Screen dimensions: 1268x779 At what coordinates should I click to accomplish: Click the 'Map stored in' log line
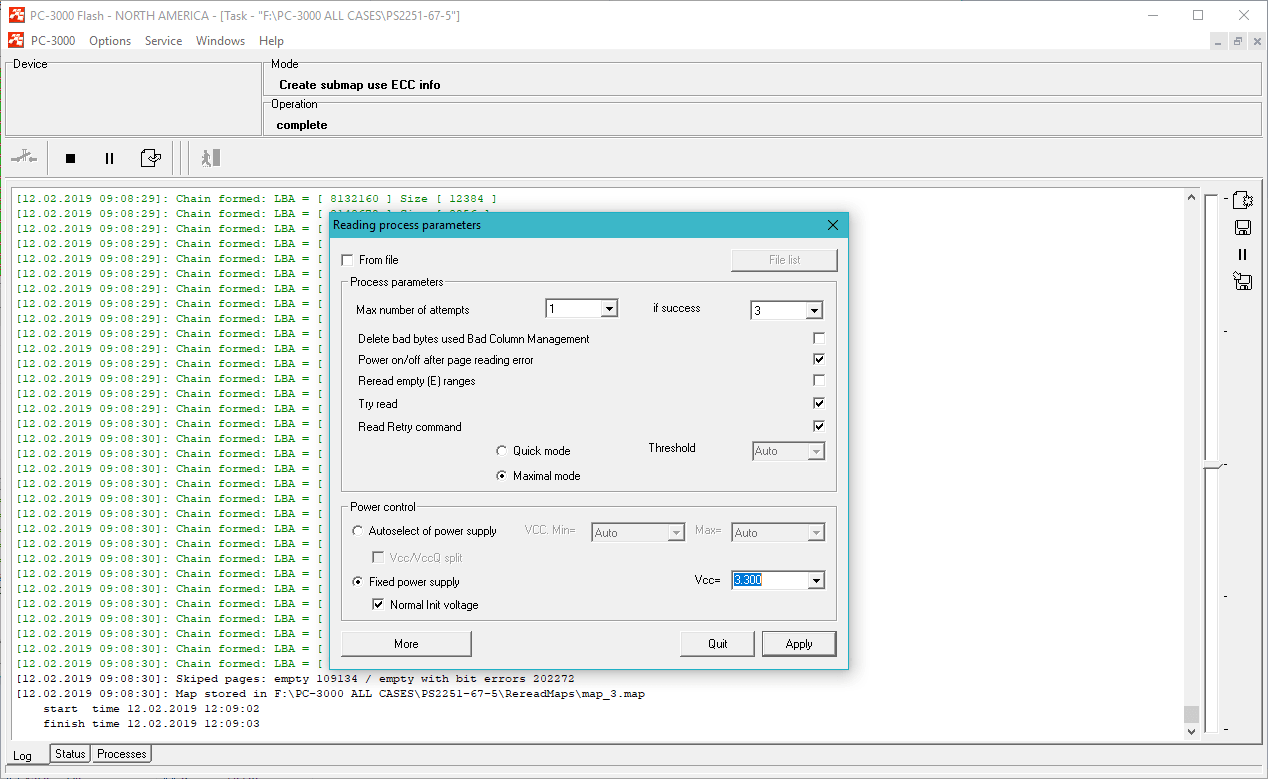click(330, 694)
